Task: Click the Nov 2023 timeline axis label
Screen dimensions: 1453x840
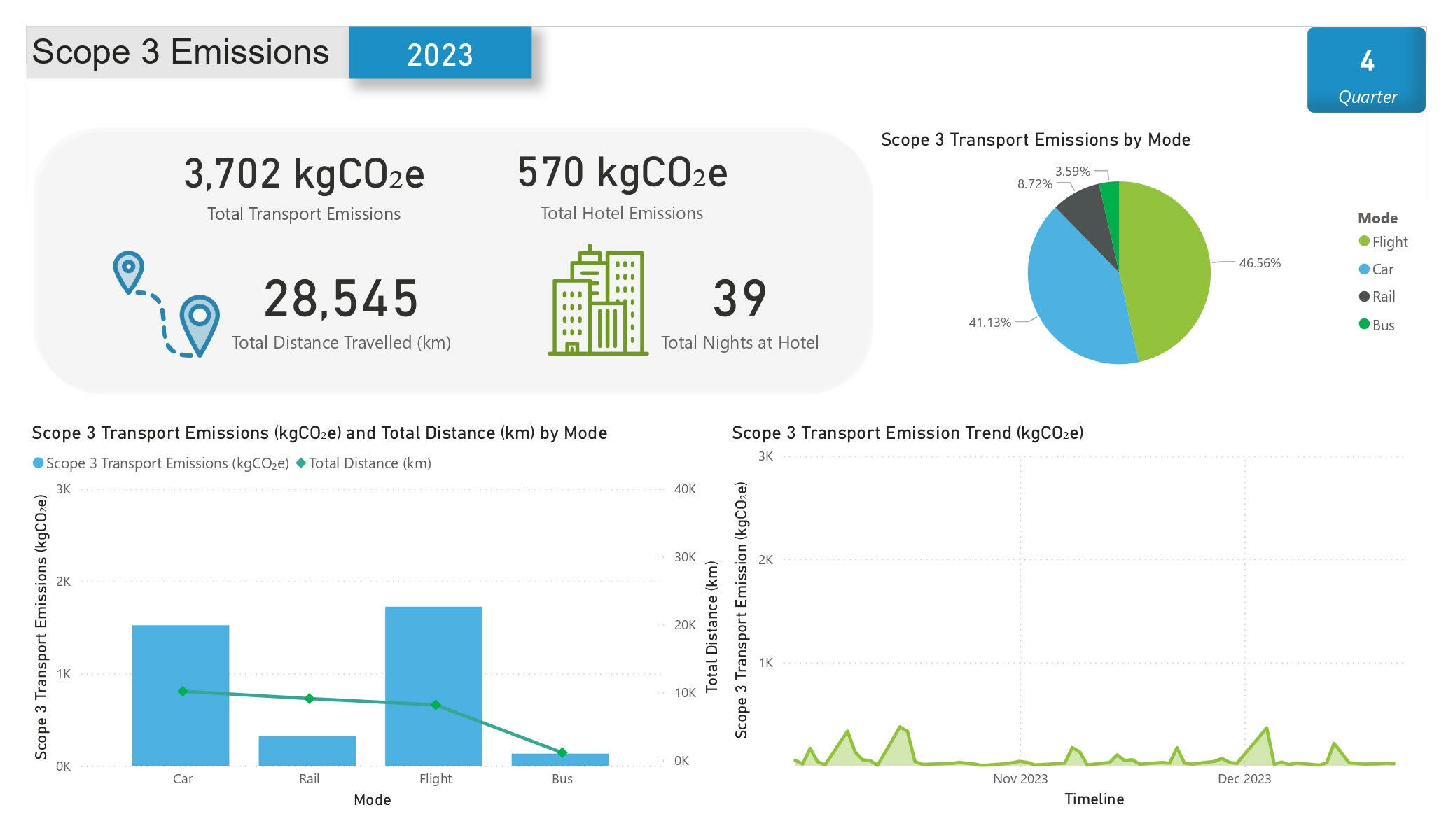Action: click(x=1020, y=779)
